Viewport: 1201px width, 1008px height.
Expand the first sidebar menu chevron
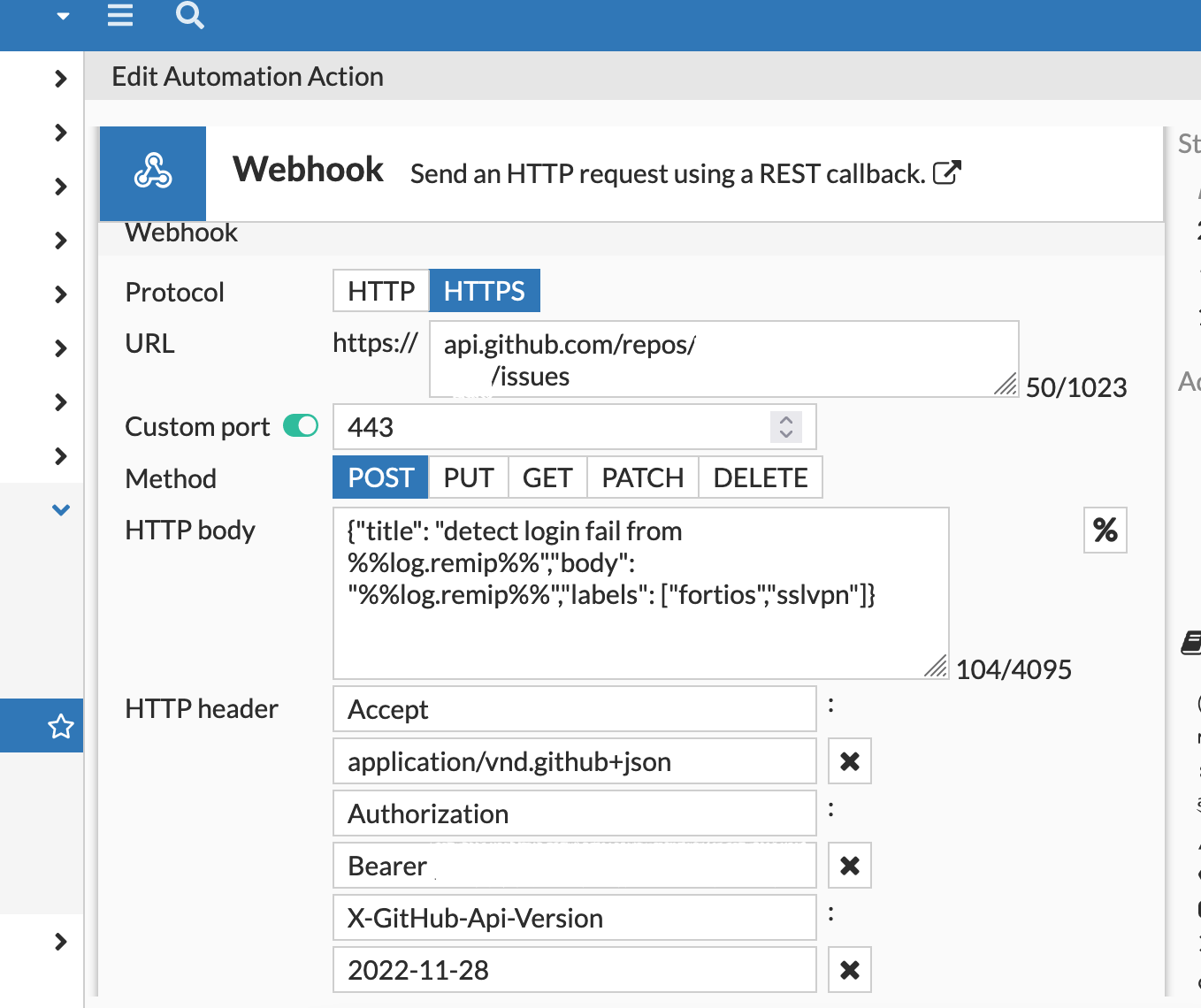60,78
